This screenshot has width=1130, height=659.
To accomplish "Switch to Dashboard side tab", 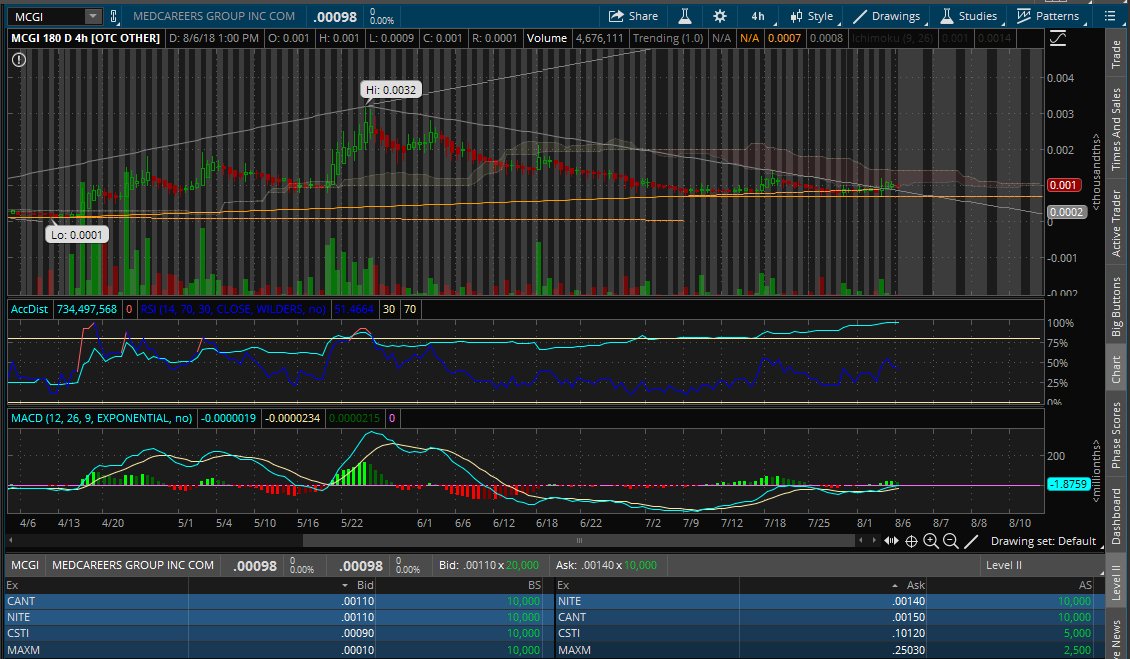I will [1116, 516].
